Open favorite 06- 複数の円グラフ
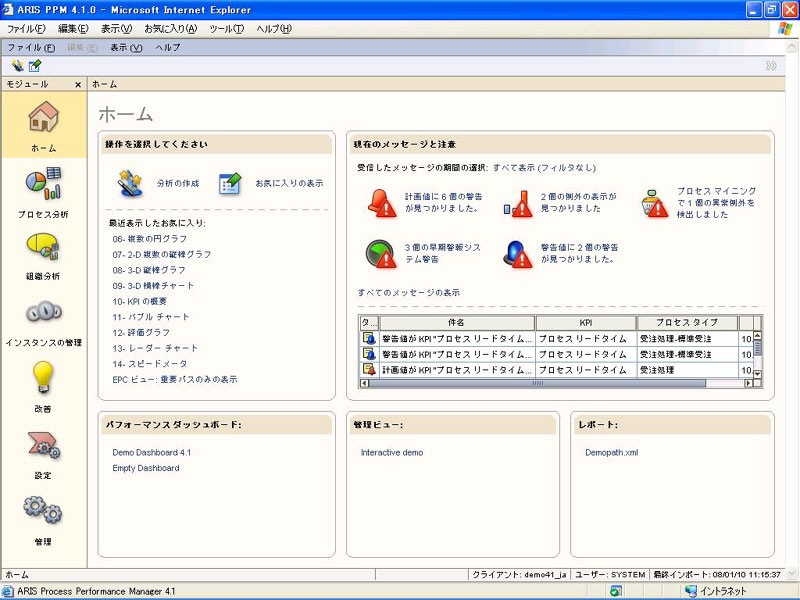 tap(149, 238)
